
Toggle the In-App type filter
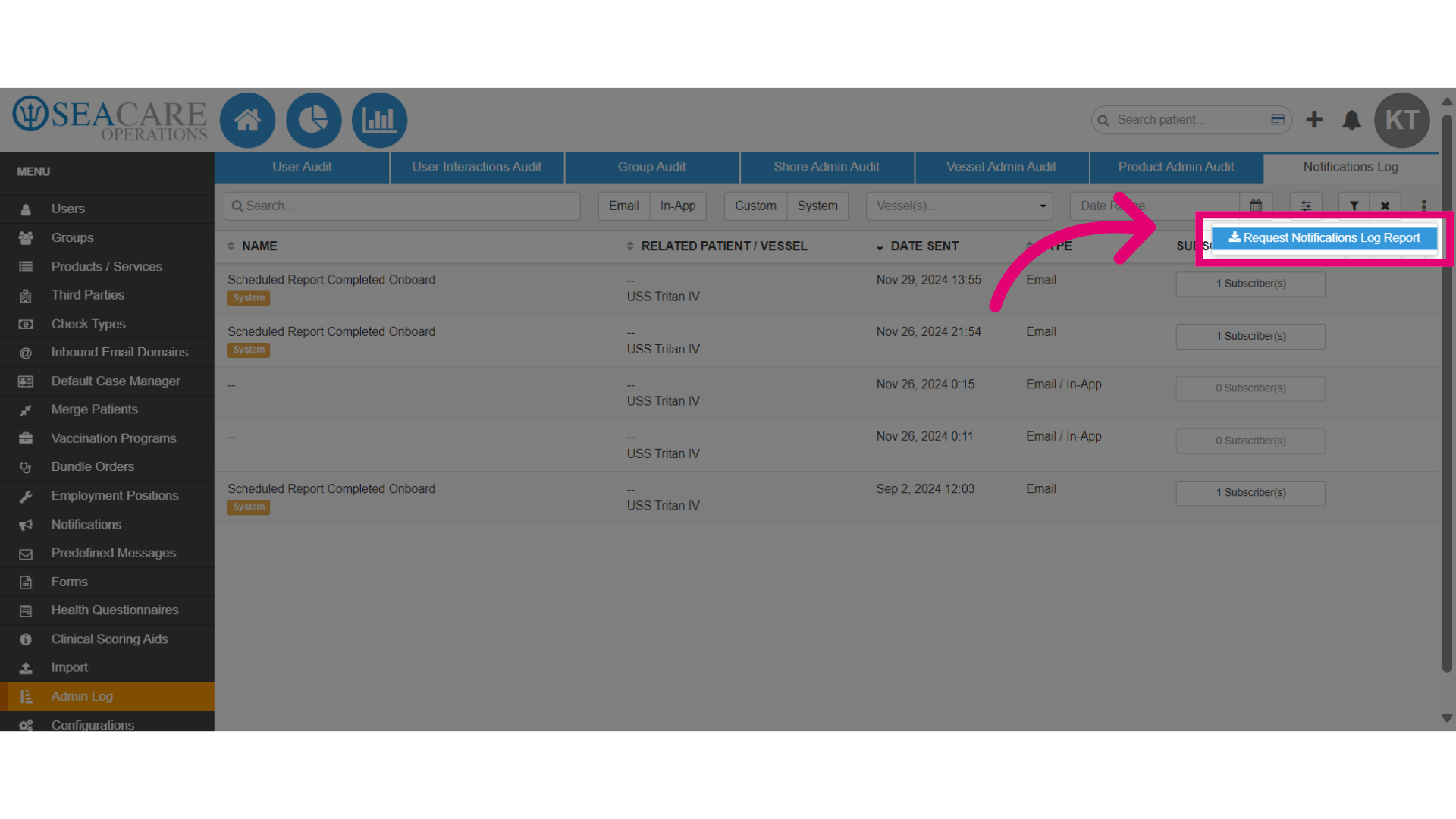(x=677, y=206)
